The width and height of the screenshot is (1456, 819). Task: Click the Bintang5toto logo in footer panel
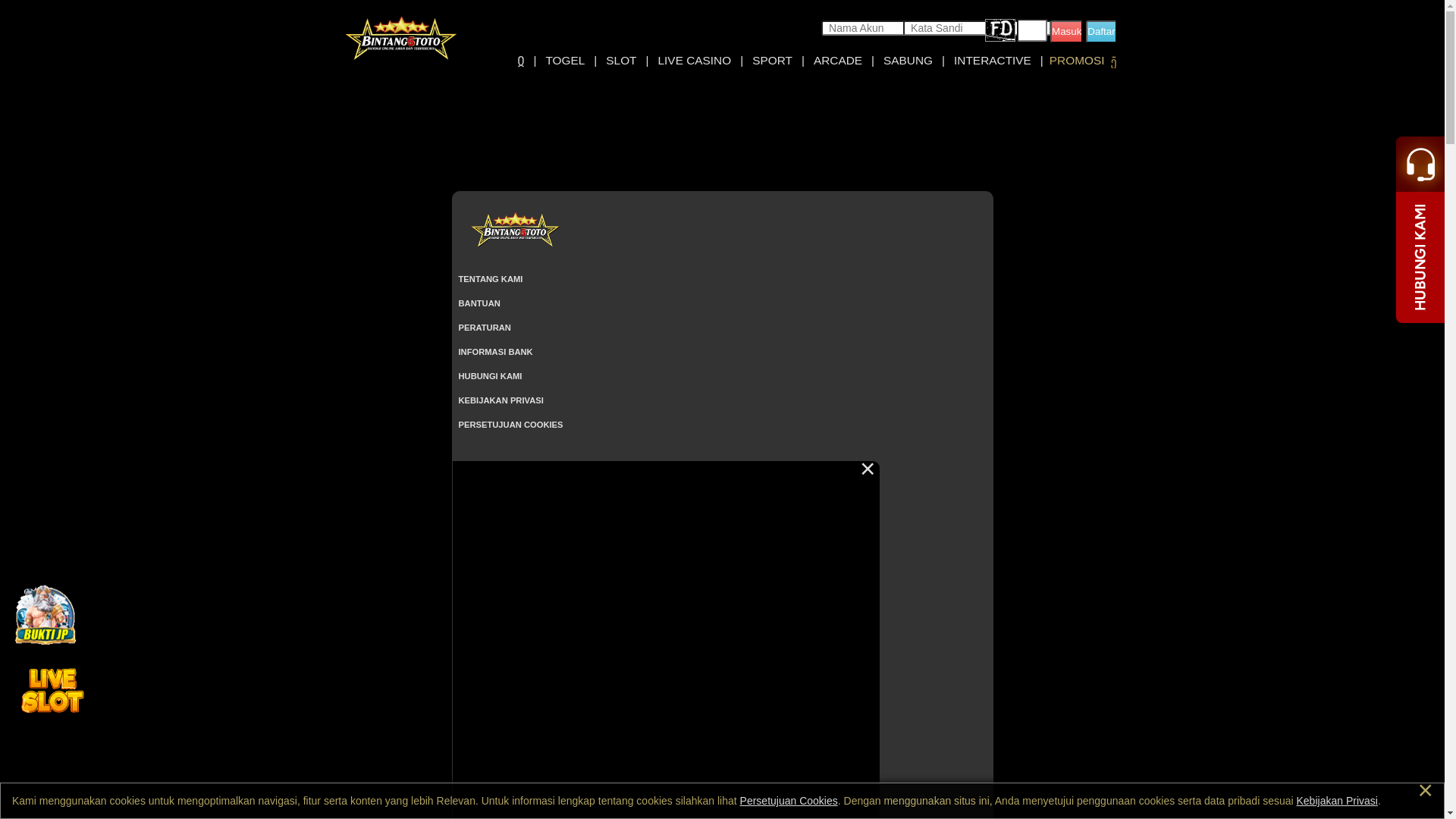pos(515,230)
